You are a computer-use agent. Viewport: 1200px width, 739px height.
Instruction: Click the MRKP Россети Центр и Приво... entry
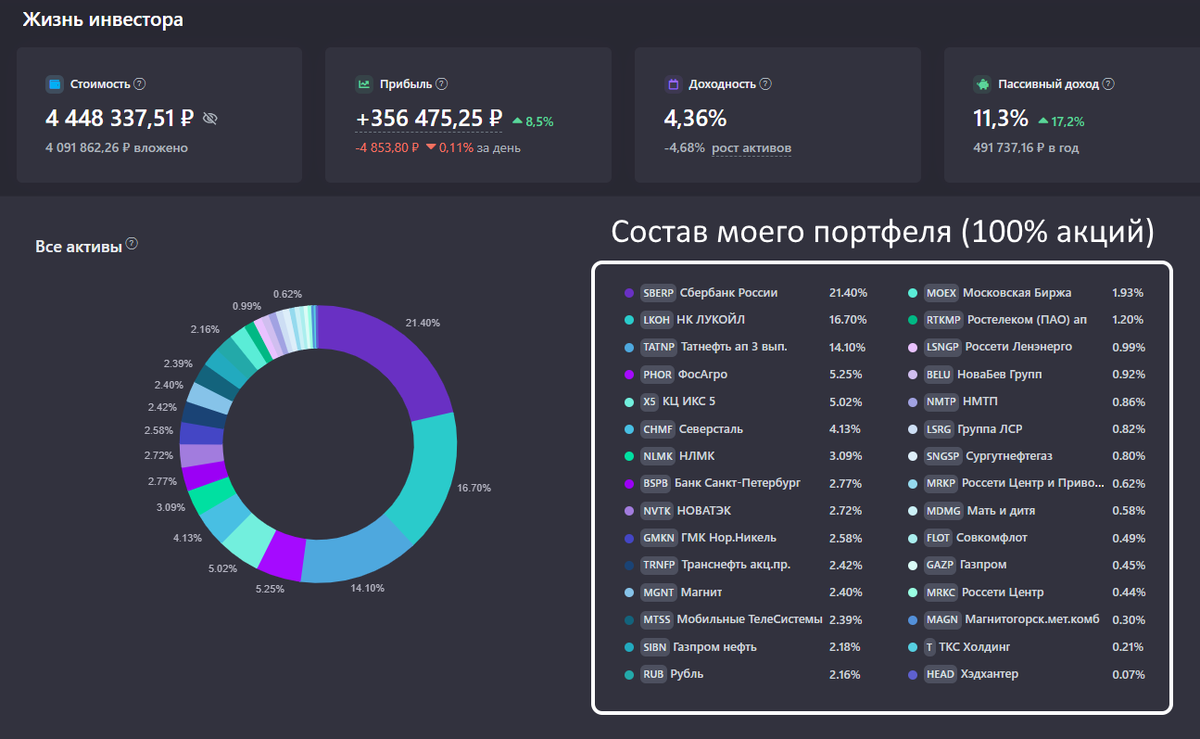click(x=1027, y=483)
